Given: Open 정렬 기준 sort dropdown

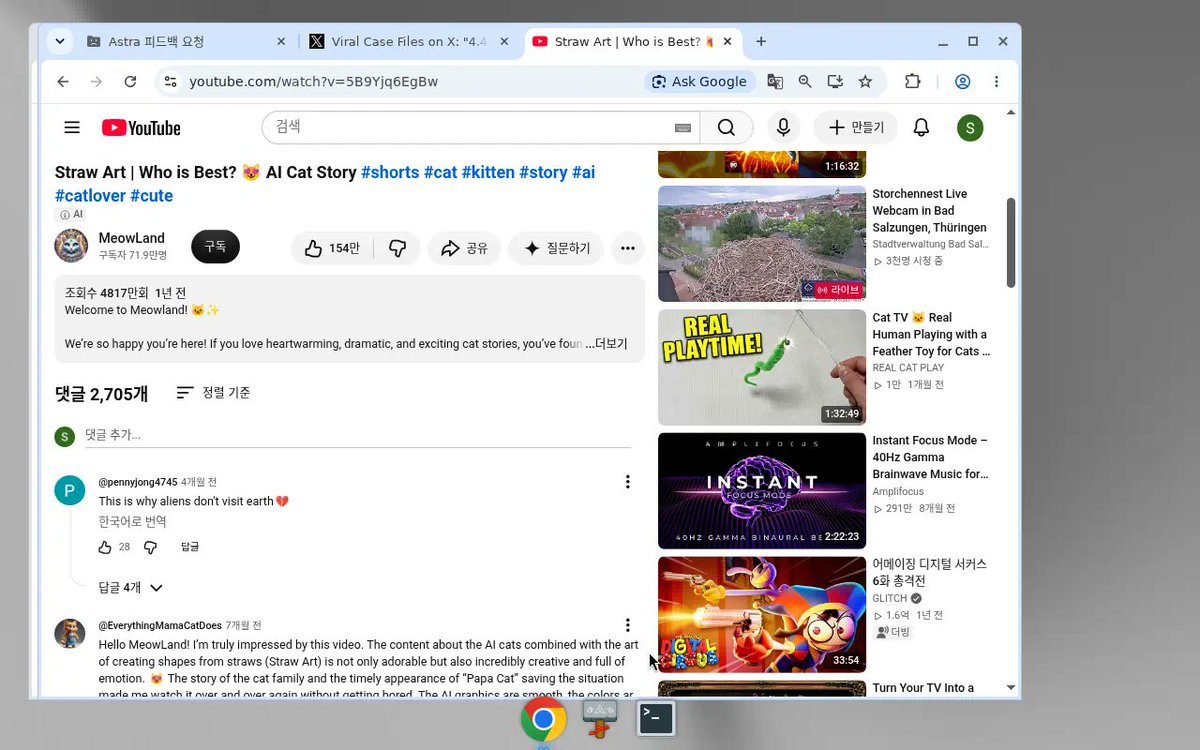Looking at the screenshot, I should pyautogui.click(x=213, y=393).
